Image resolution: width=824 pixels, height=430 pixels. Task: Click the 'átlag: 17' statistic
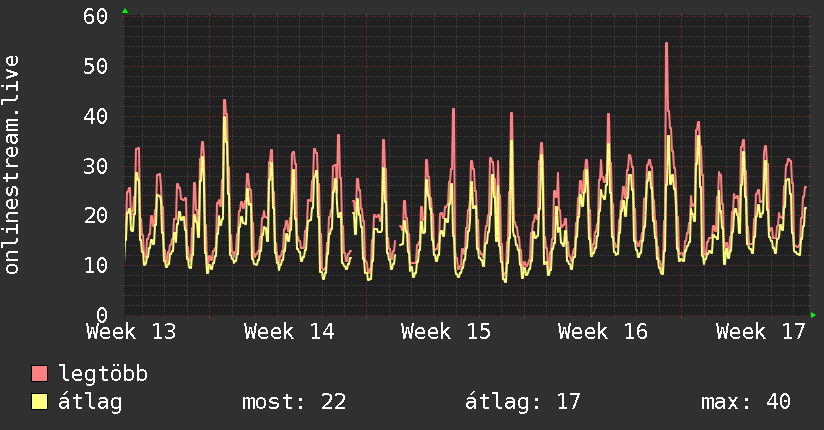tap(522, 402)
